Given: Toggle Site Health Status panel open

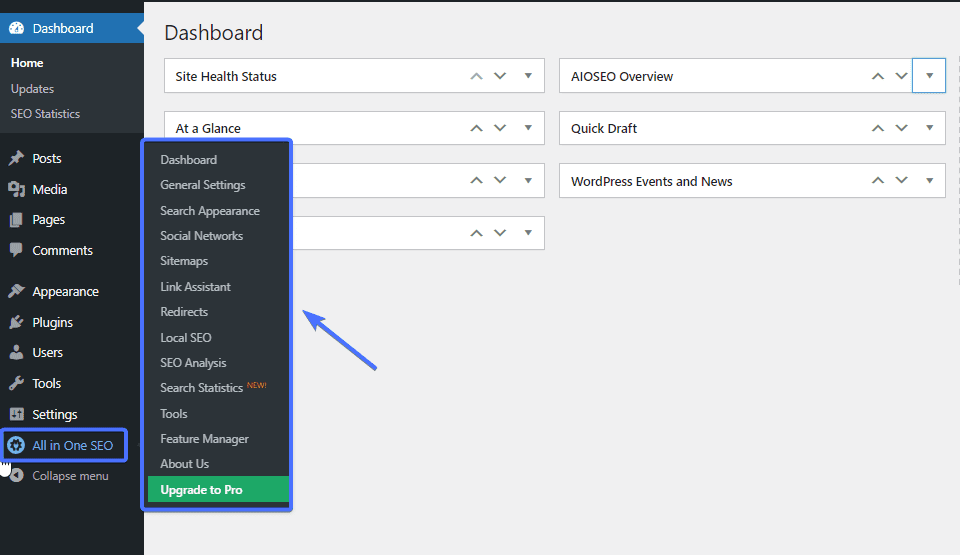Looking at the screenshot, I should (x=528, y=76).
